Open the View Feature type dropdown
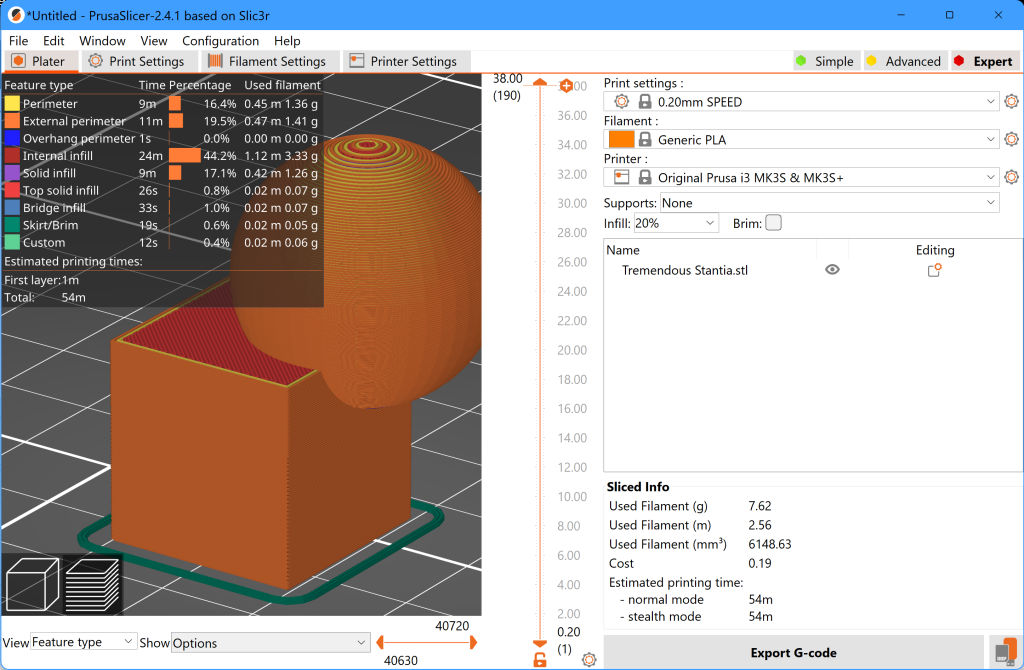 point(83,642)
